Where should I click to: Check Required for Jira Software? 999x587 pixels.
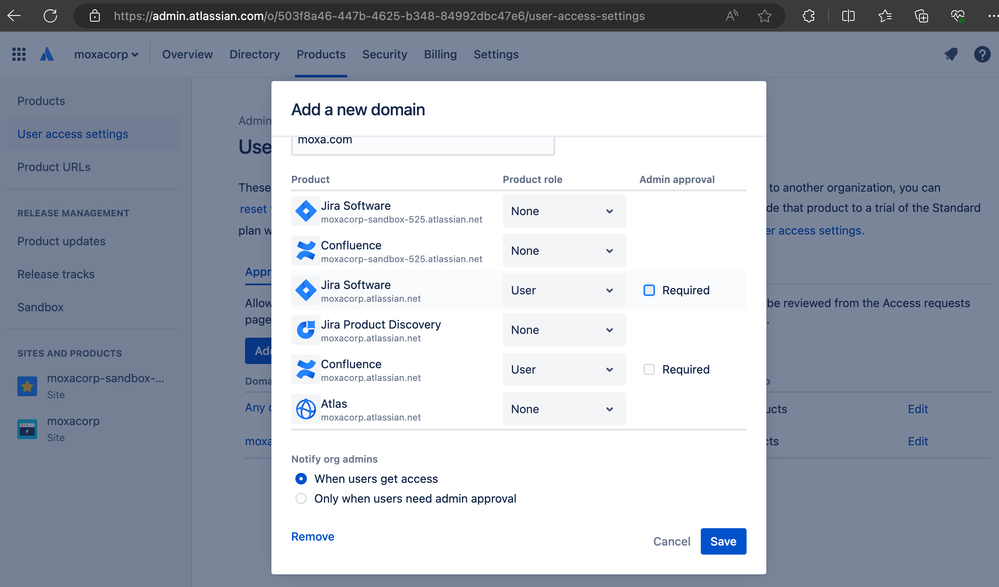click(649, 290)
